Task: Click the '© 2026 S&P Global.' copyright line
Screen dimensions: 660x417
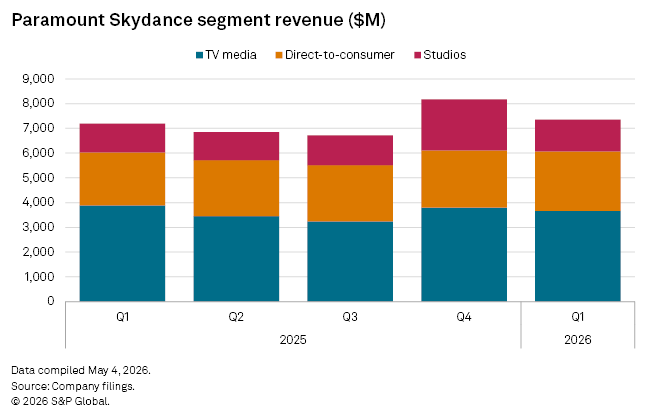Action: tap(60, 401)
